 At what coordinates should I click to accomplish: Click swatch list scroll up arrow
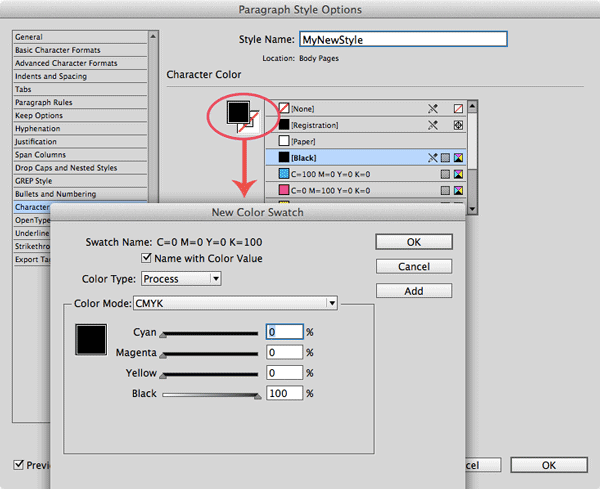(x=472, y=106)
